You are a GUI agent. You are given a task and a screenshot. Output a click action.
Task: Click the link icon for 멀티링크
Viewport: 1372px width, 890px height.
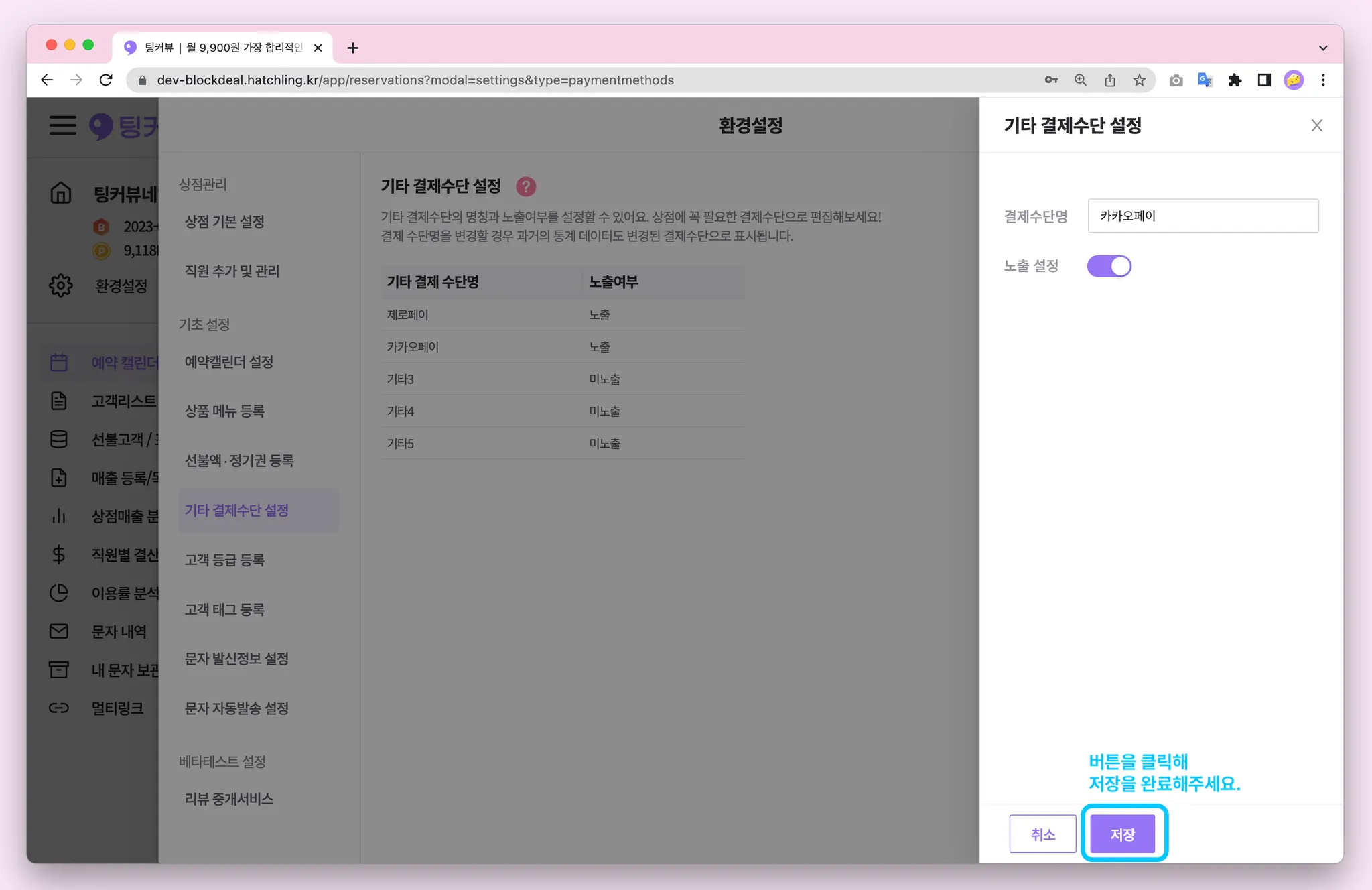(x=59, y=708)
